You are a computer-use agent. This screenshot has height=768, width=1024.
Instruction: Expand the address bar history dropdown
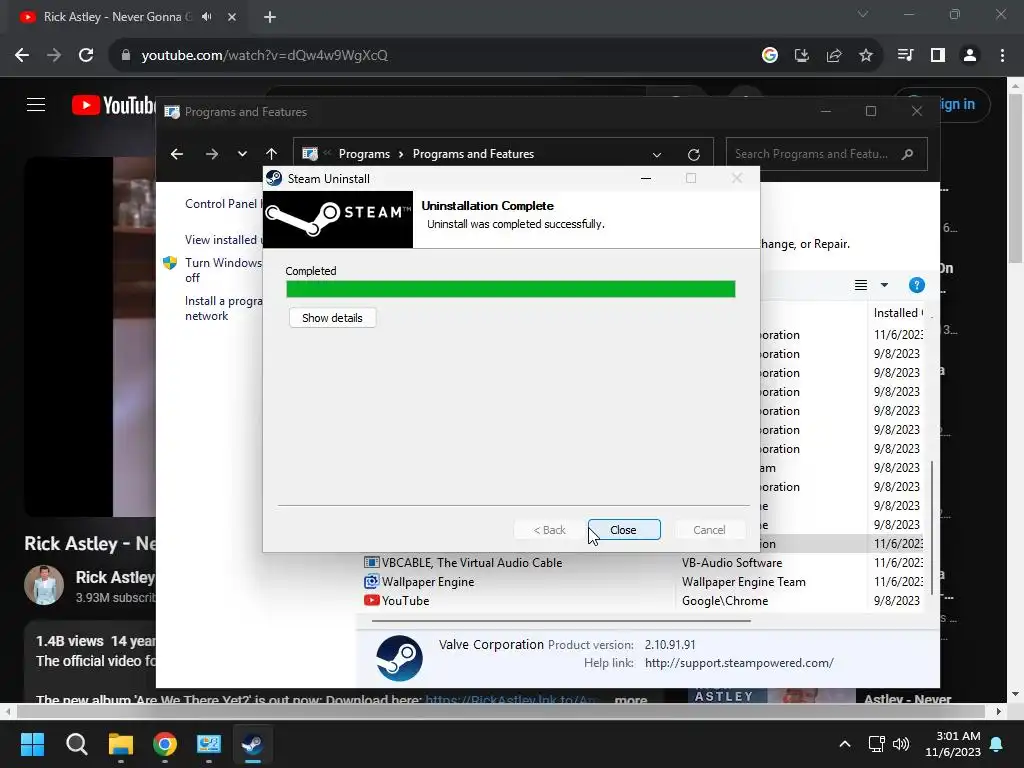click(657, 155)
